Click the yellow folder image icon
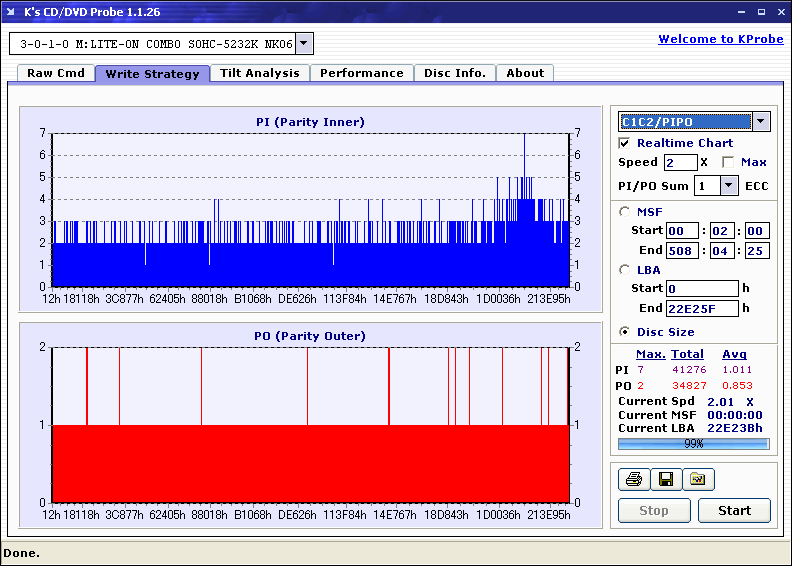The width and height of the screenshot is (792, 566). coord(698,480)
